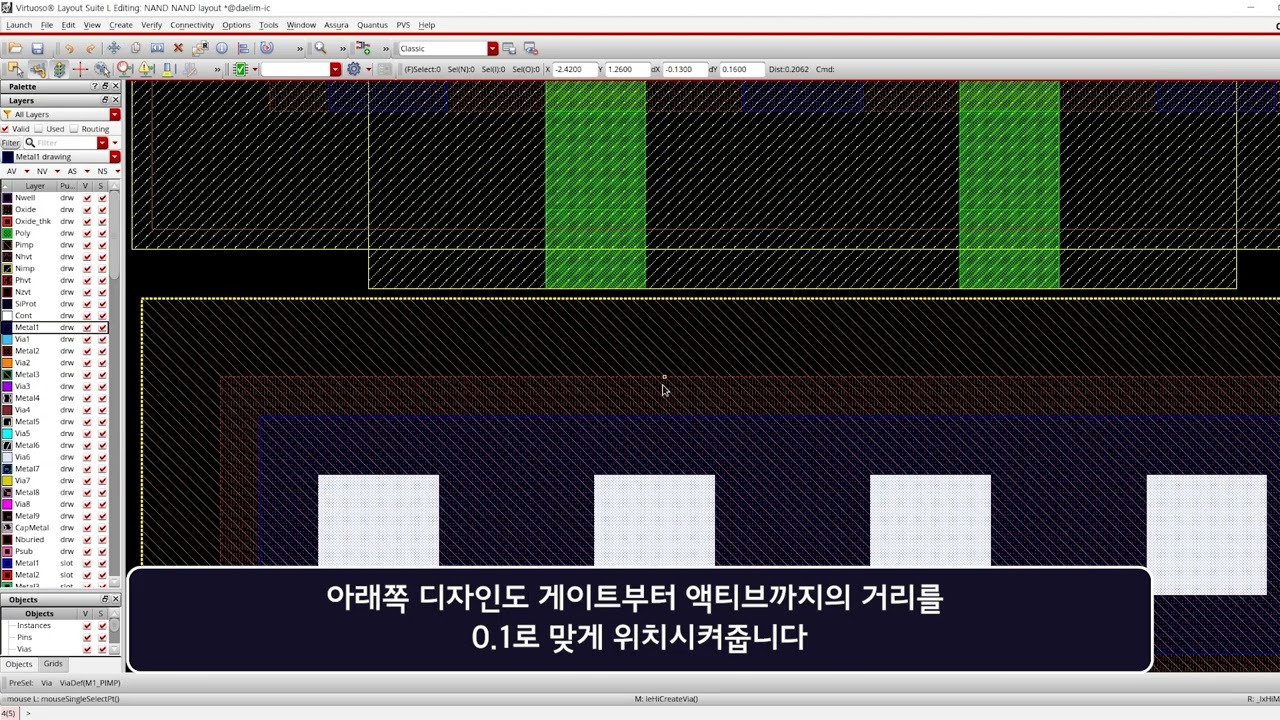This screenshot has width=1280, height=720.
Task: Select the Metal3 drw layer row
Action: [54, 375]
